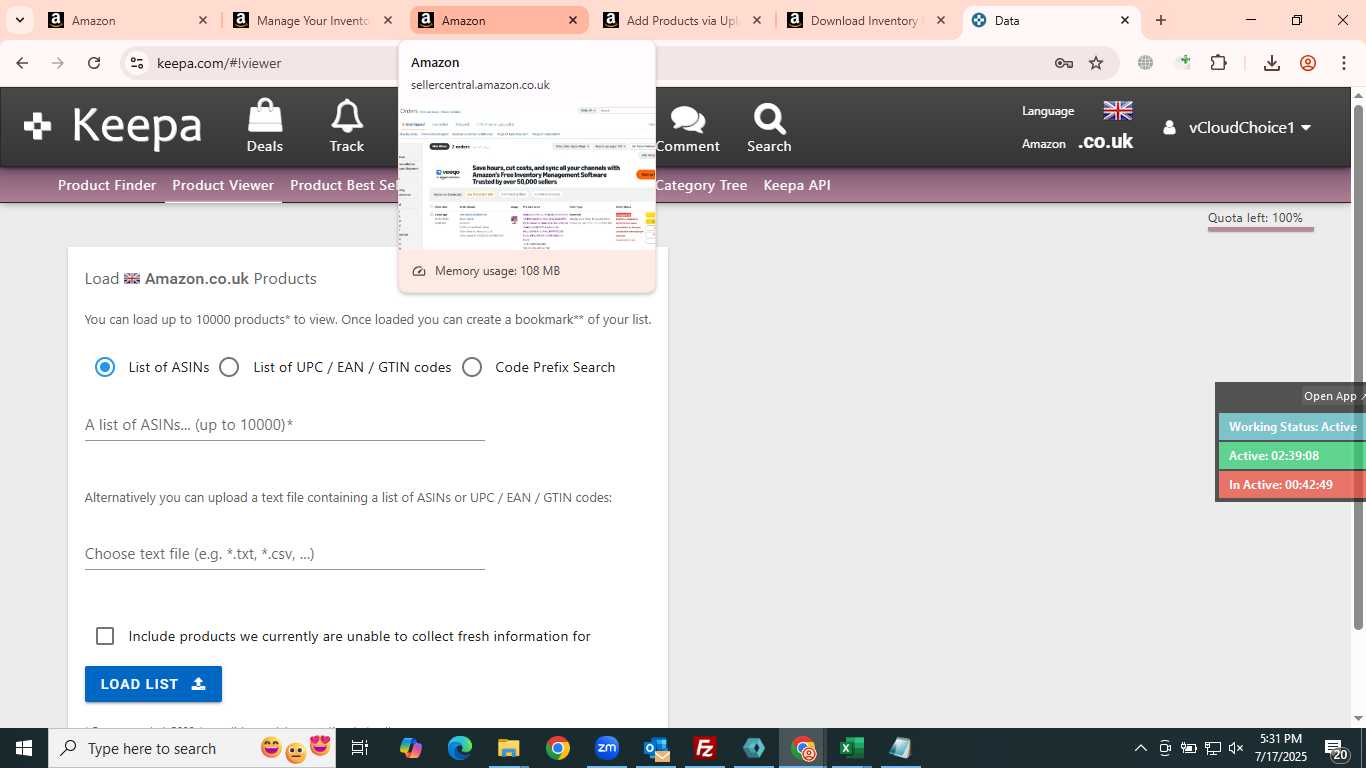Open the Chrome three-dot menu
Screen dimensions: 1366x768
pyautogui.click(x=1344, y=63)
